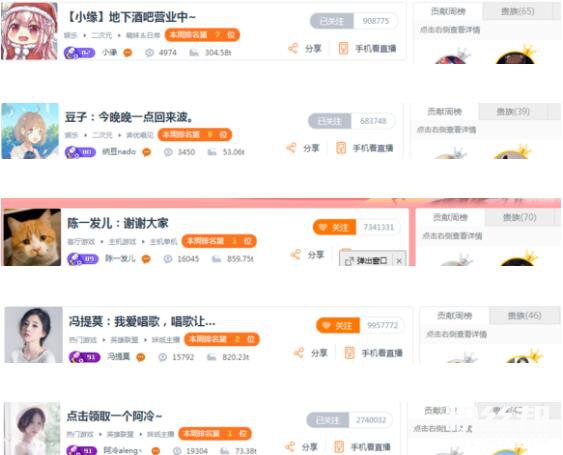Click the chat bubble icon next to 纳豆nado

tap(146, 152)
